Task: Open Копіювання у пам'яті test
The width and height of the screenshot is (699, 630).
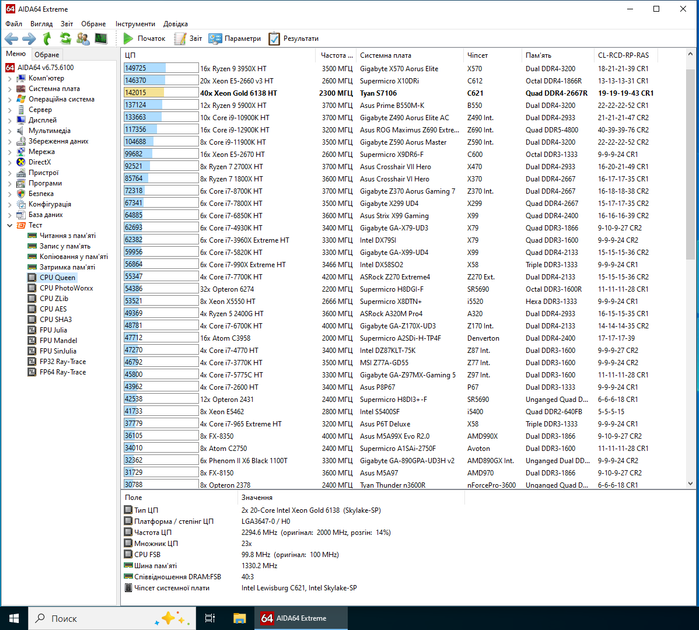Action: [74, 257]
